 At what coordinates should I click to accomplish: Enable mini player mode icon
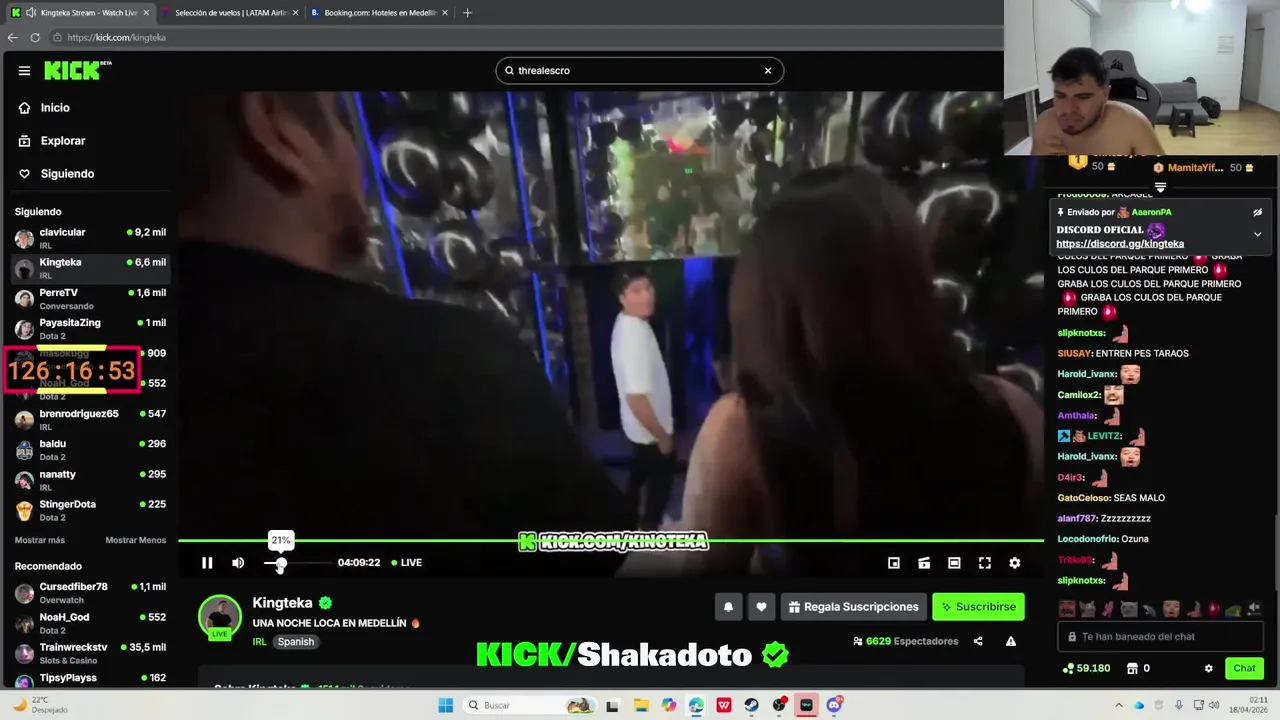point(894,563)
